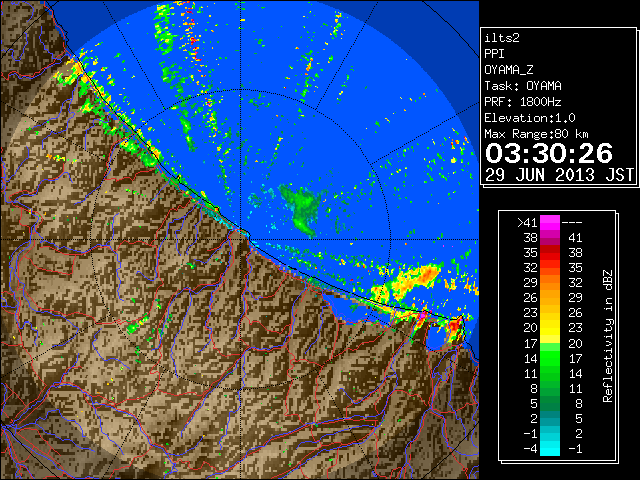Click the 03:30:26 timestamp

coord(549,153)
